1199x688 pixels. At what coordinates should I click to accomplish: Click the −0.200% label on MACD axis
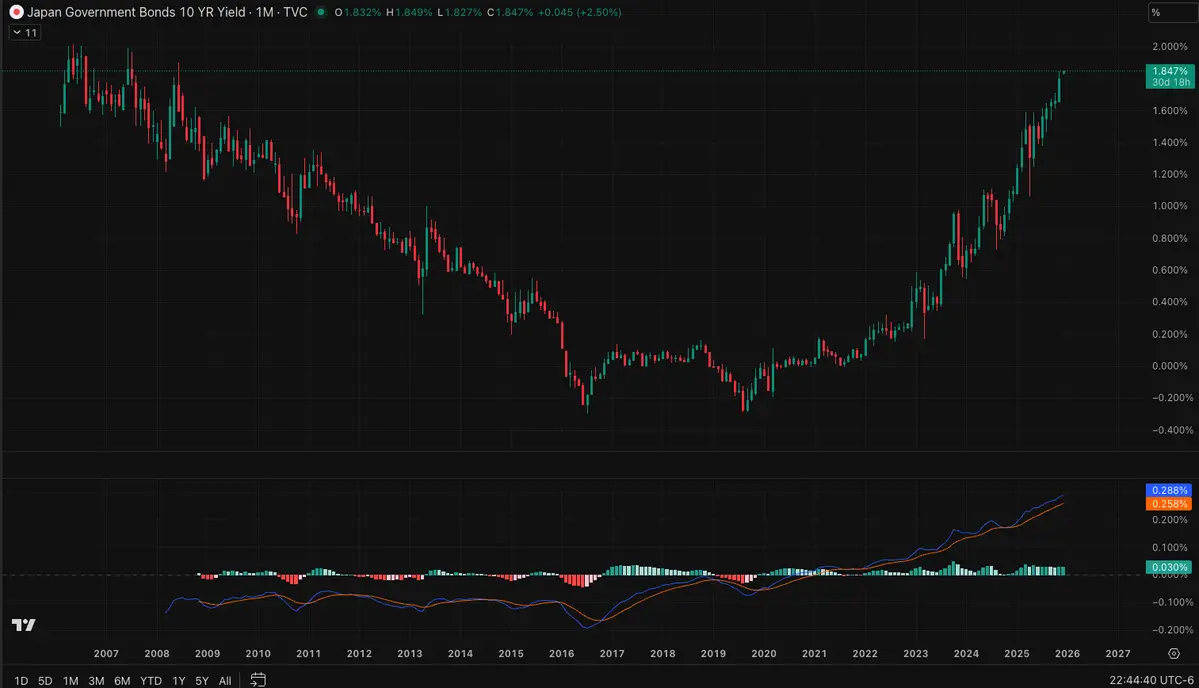pyautogui.click(x=1170, y=630)
